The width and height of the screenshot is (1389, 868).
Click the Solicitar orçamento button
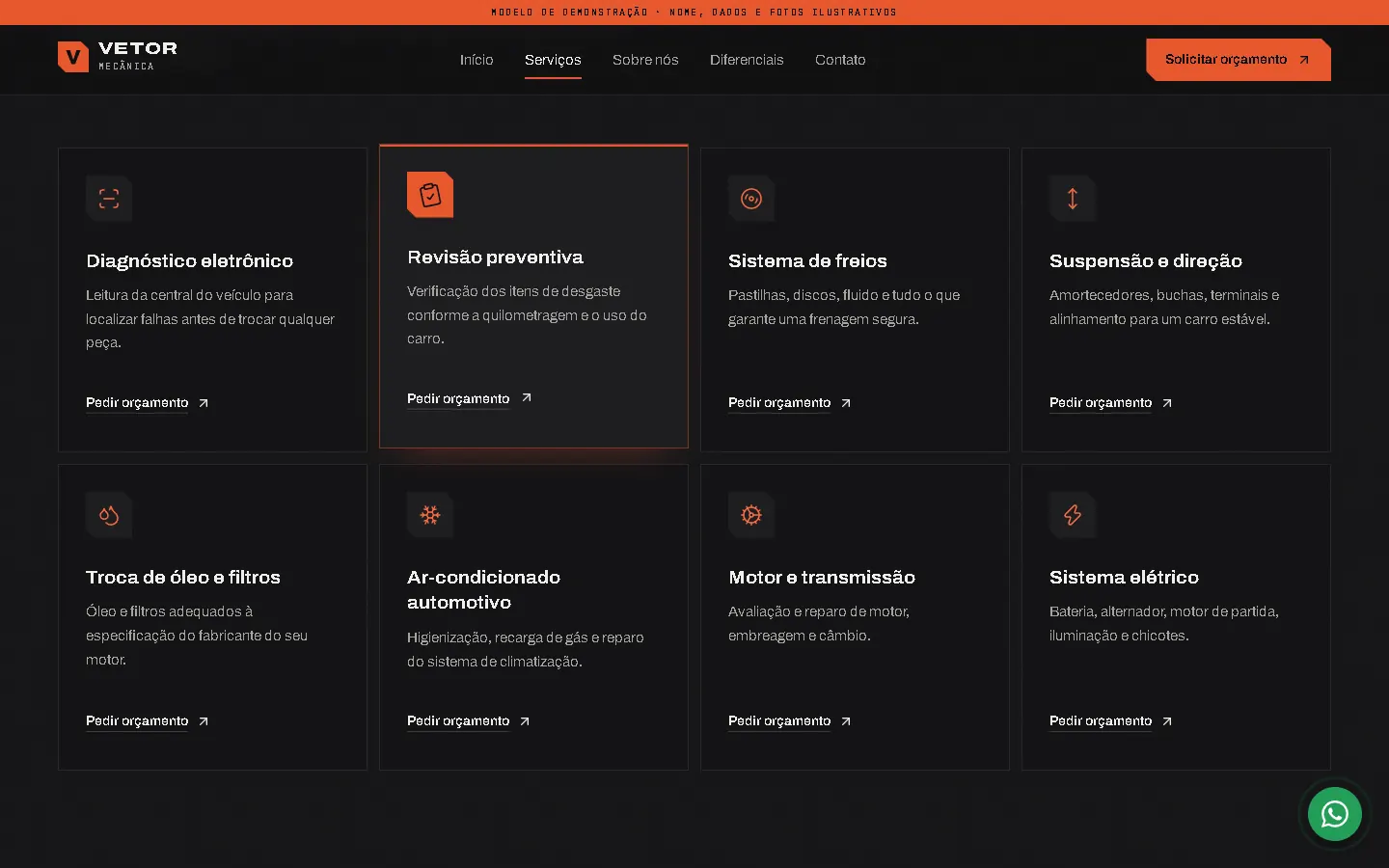[x=1239, y=60]
